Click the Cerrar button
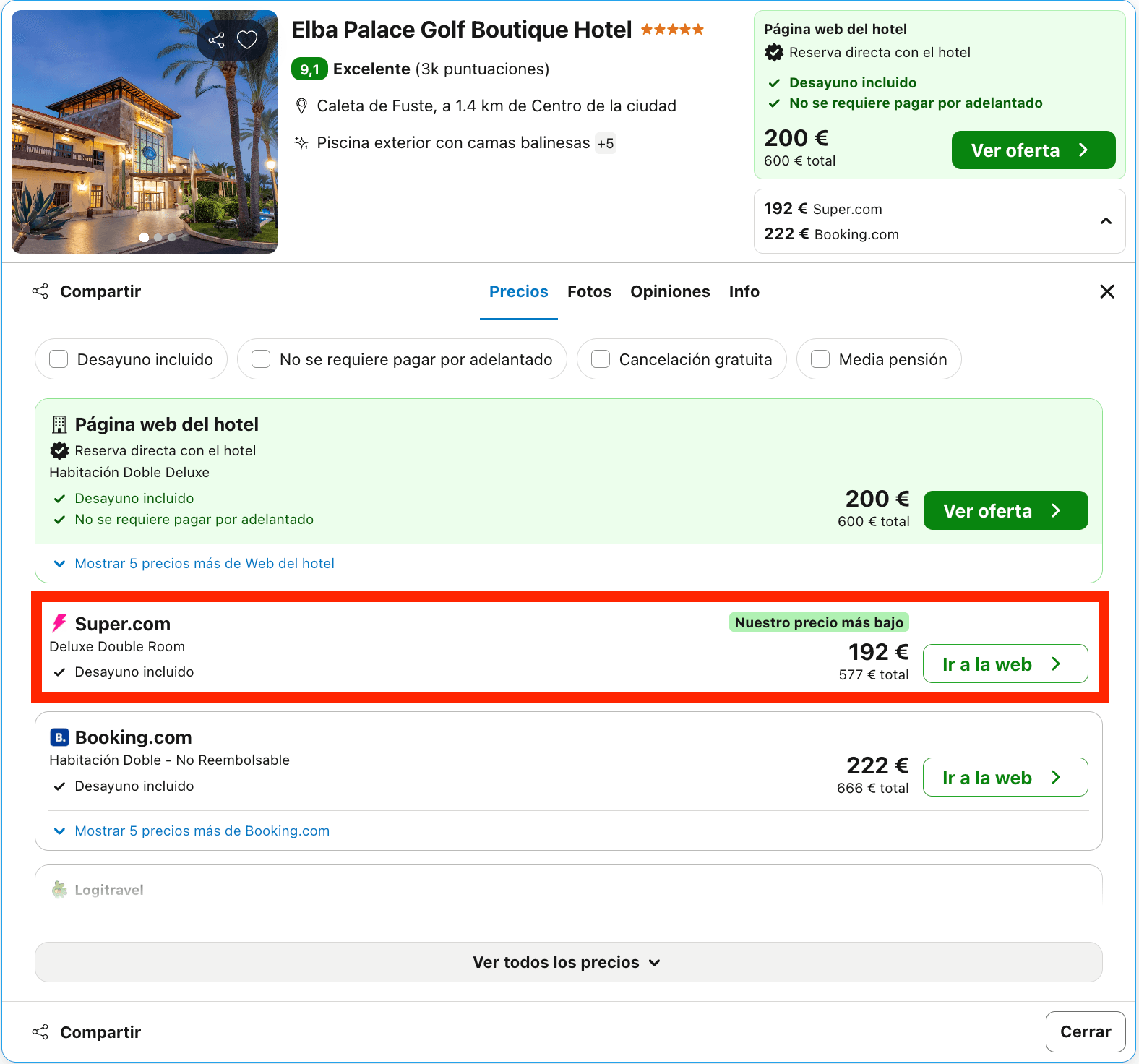Image resolution: width=1139 pixels, height=1064 pixels. click(x=1086, y=1031)
